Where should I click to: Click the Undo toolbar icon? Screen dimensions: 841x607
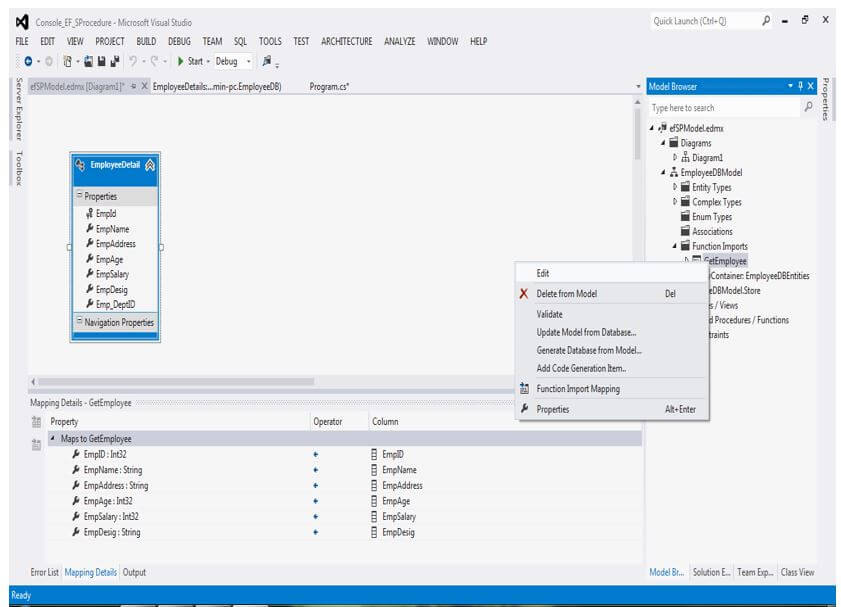click(133, 62)
